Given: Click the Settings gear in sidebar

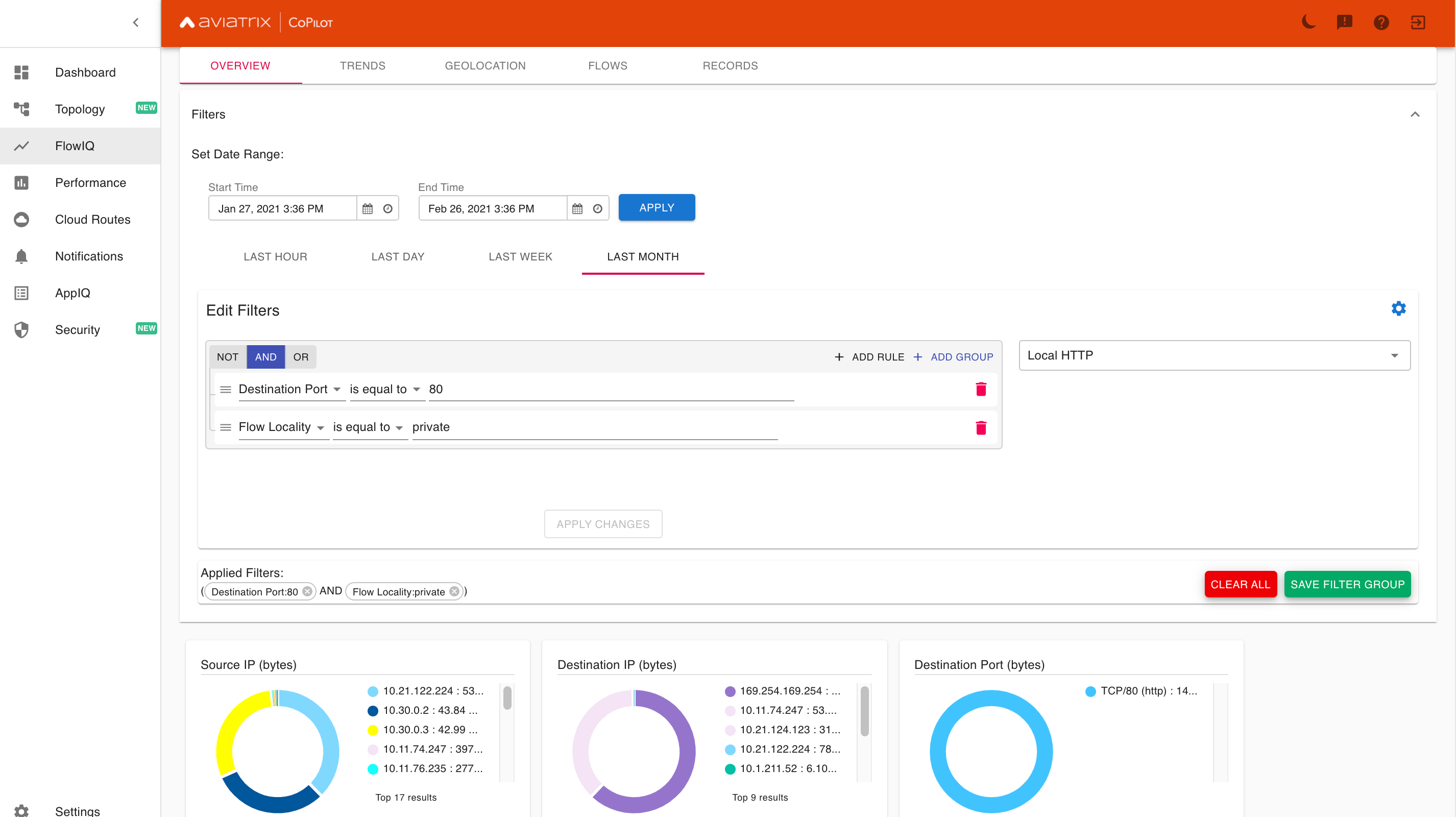Looking at the screenshot, I should (x=21, y=811).
